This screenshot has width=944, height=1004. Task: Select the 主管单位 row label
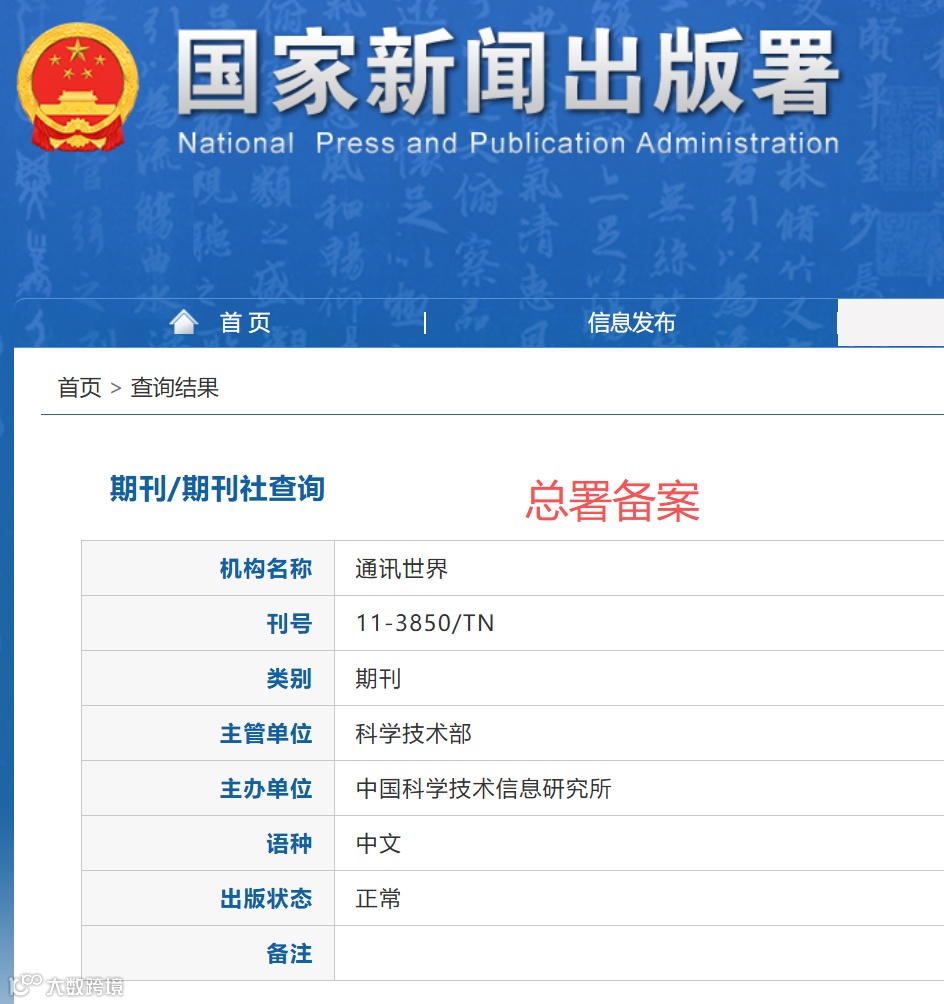point(266,734)
